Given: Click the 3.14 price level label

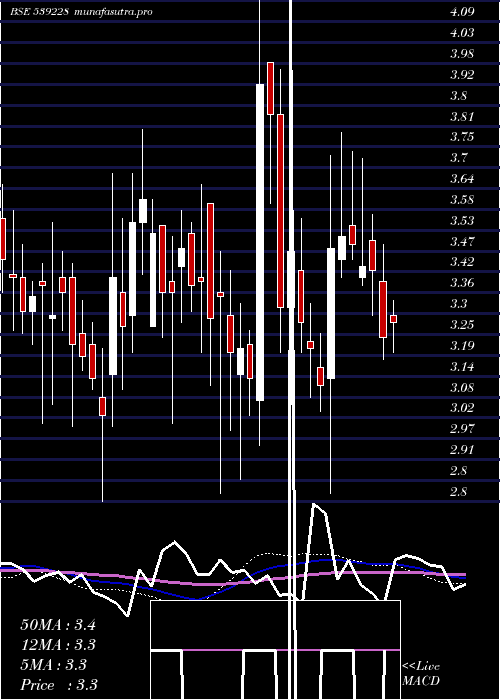Looking at the screenshot, I should pyautogui.click(x=462, y=367).
